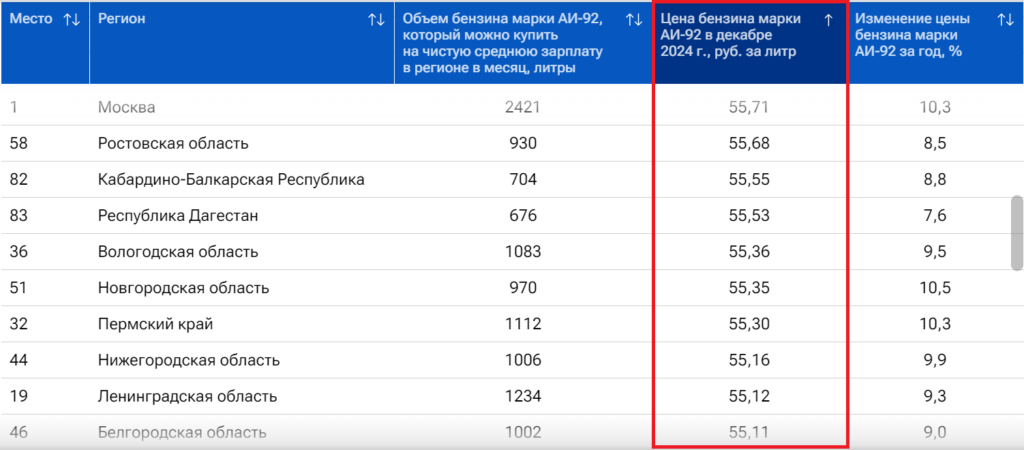This screenshot has width=1024, height=450.
Task: Click the 9,3 percent change value
Action: pyautogui.click(x=935, y=396)
